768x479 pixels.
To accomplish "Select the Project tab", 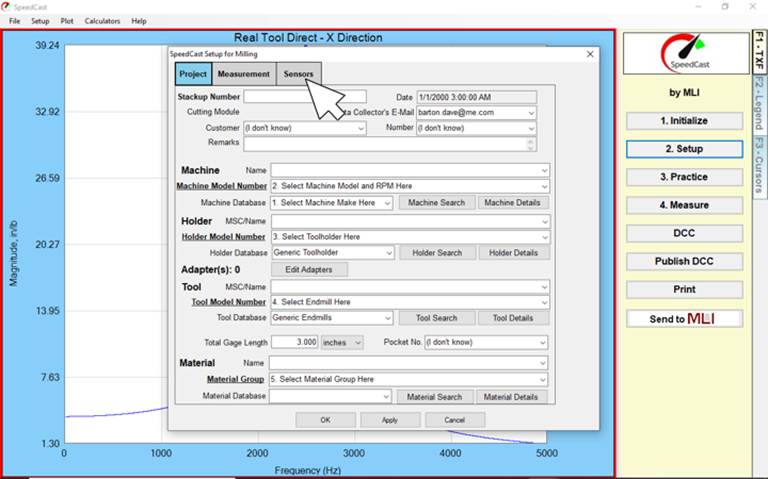I will pos(193,74).
